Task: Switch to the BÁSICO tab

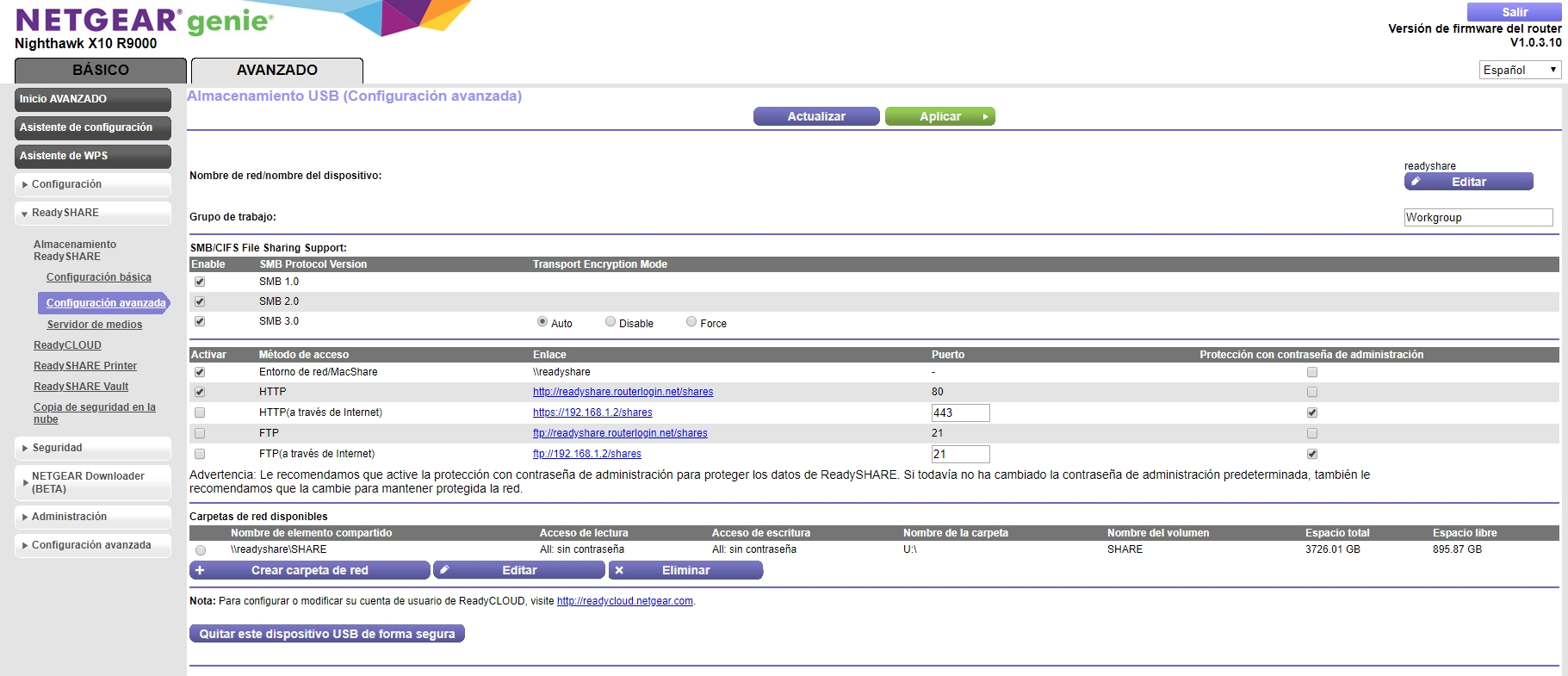Action: tap(101, 70)
